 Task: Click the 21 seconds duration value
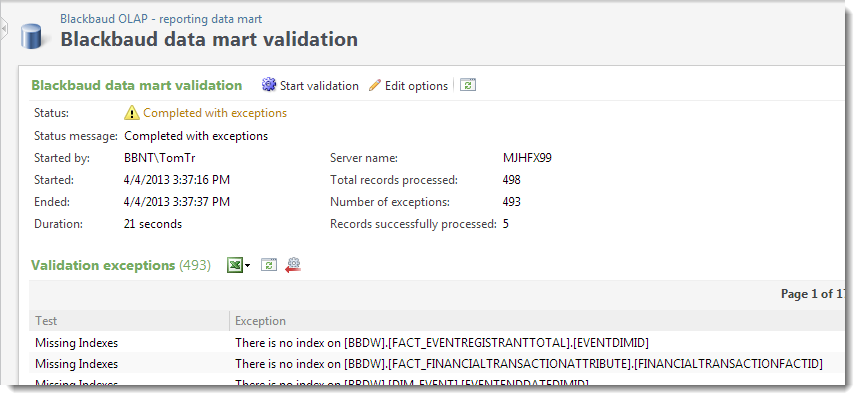(153, 224)
